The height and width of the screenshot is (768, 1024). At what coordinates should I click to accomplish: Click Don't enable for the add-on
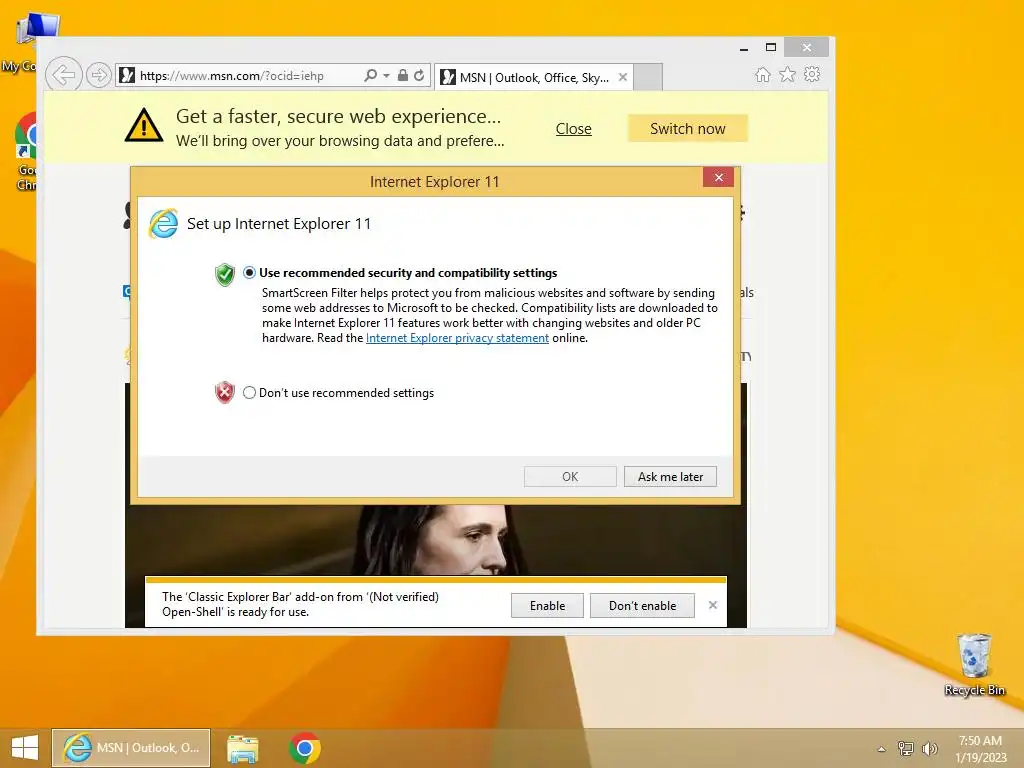642,605
